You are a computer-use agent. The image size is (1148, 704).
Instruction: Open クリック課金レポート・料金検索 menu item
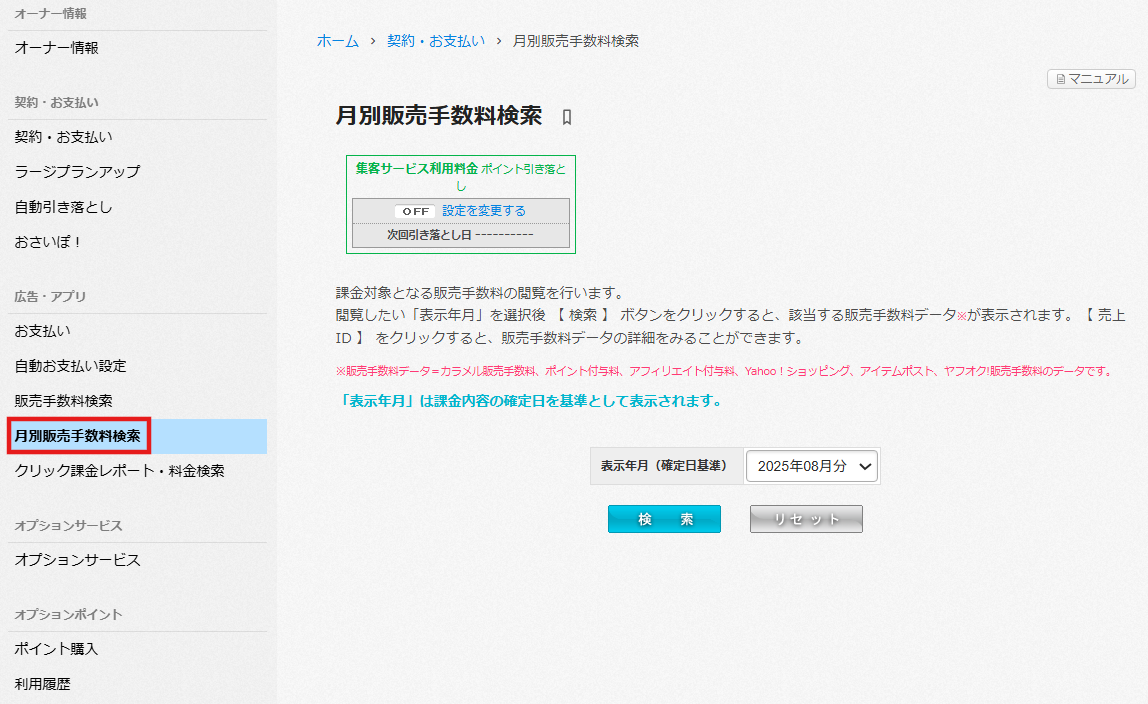119,471
